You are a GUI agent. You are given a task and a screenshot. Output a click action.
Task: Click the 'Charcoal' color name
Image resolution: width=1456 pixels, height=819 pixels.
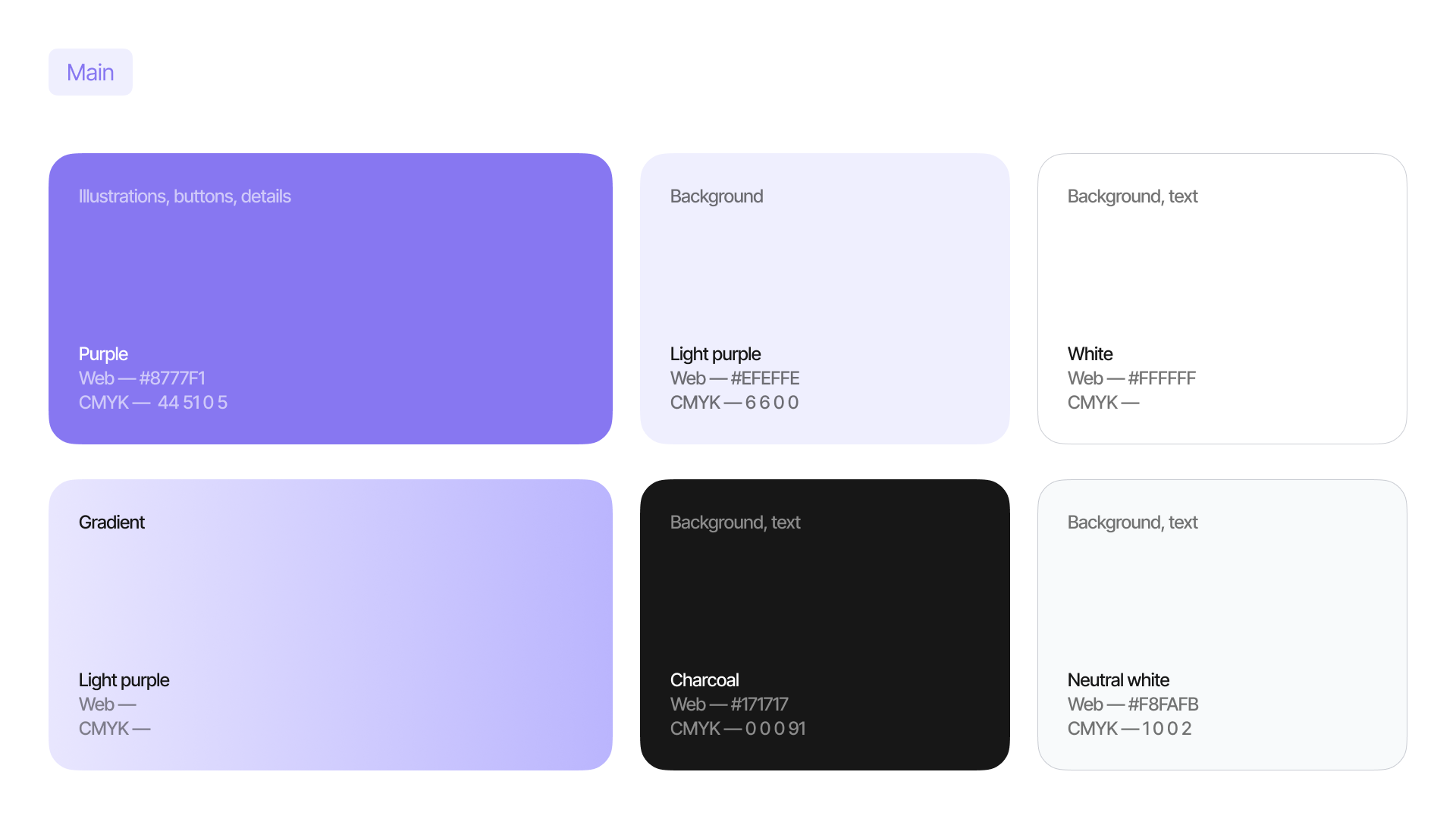pyautogui.click(x=704, y=680)
